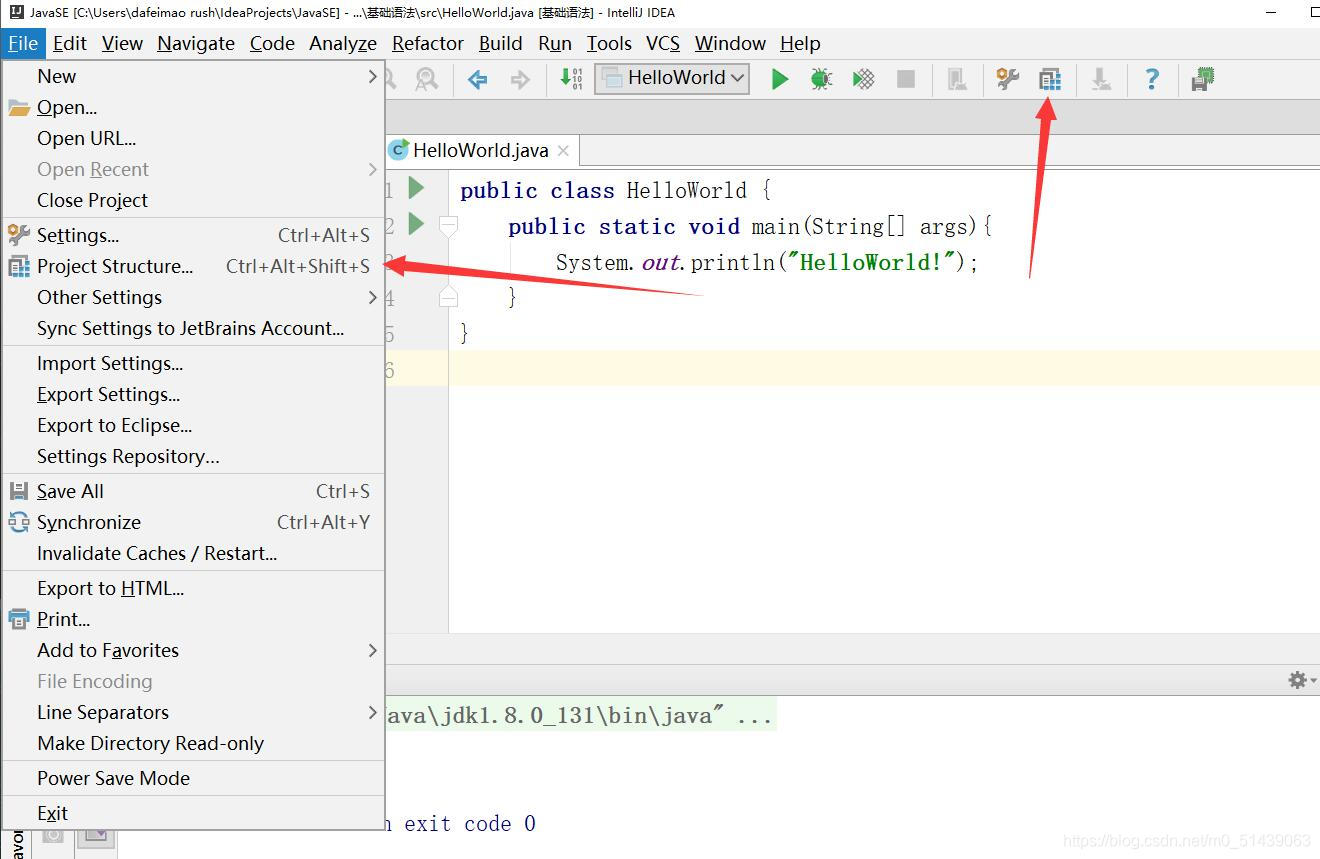Click the Debug bug icon
The height and width of the screenshot is (859, 1320).
[x=821, y=79]
